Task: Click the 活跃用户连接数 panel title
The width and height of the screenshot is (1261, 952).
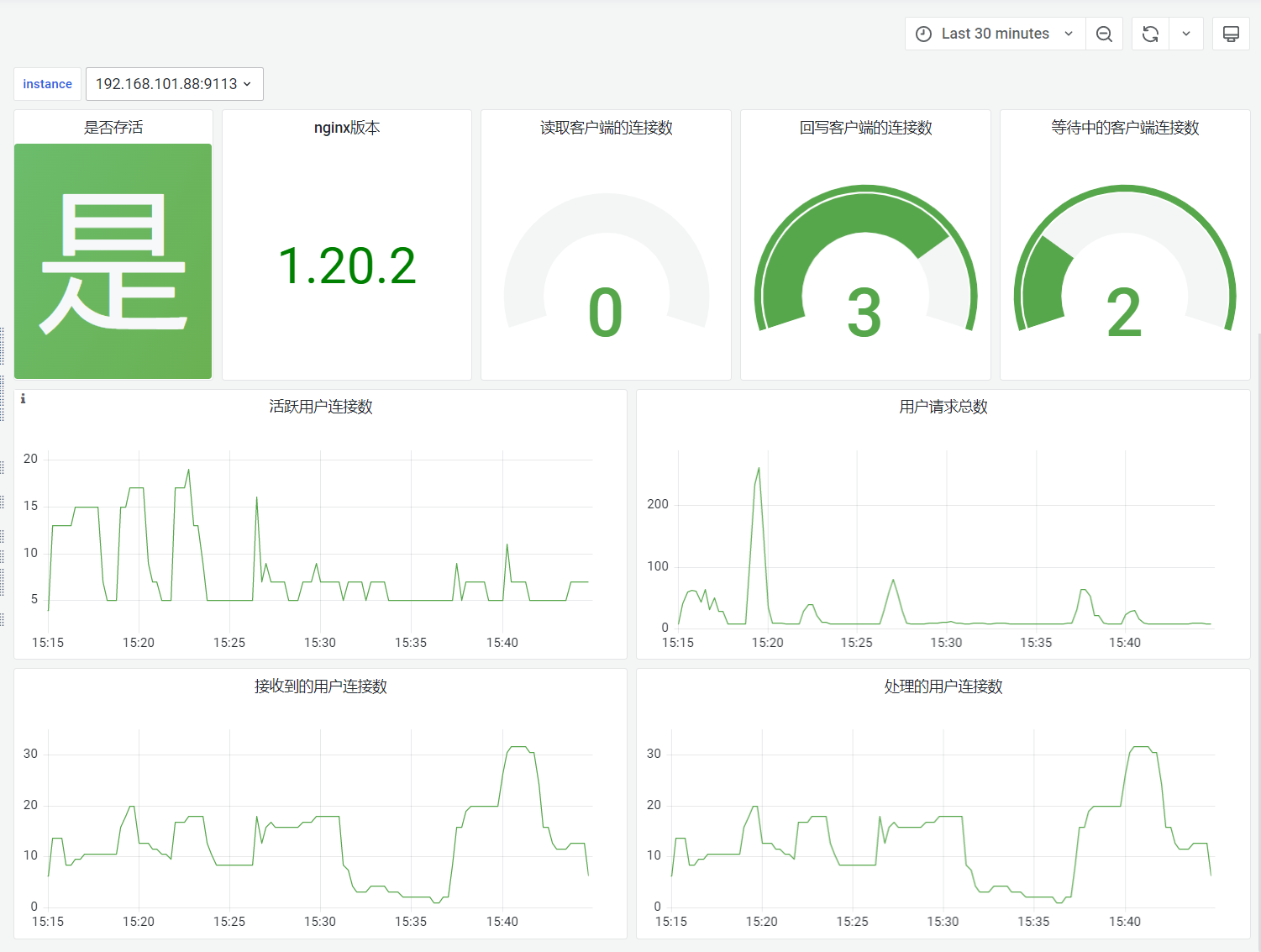Action: click(x=321, y=407)
